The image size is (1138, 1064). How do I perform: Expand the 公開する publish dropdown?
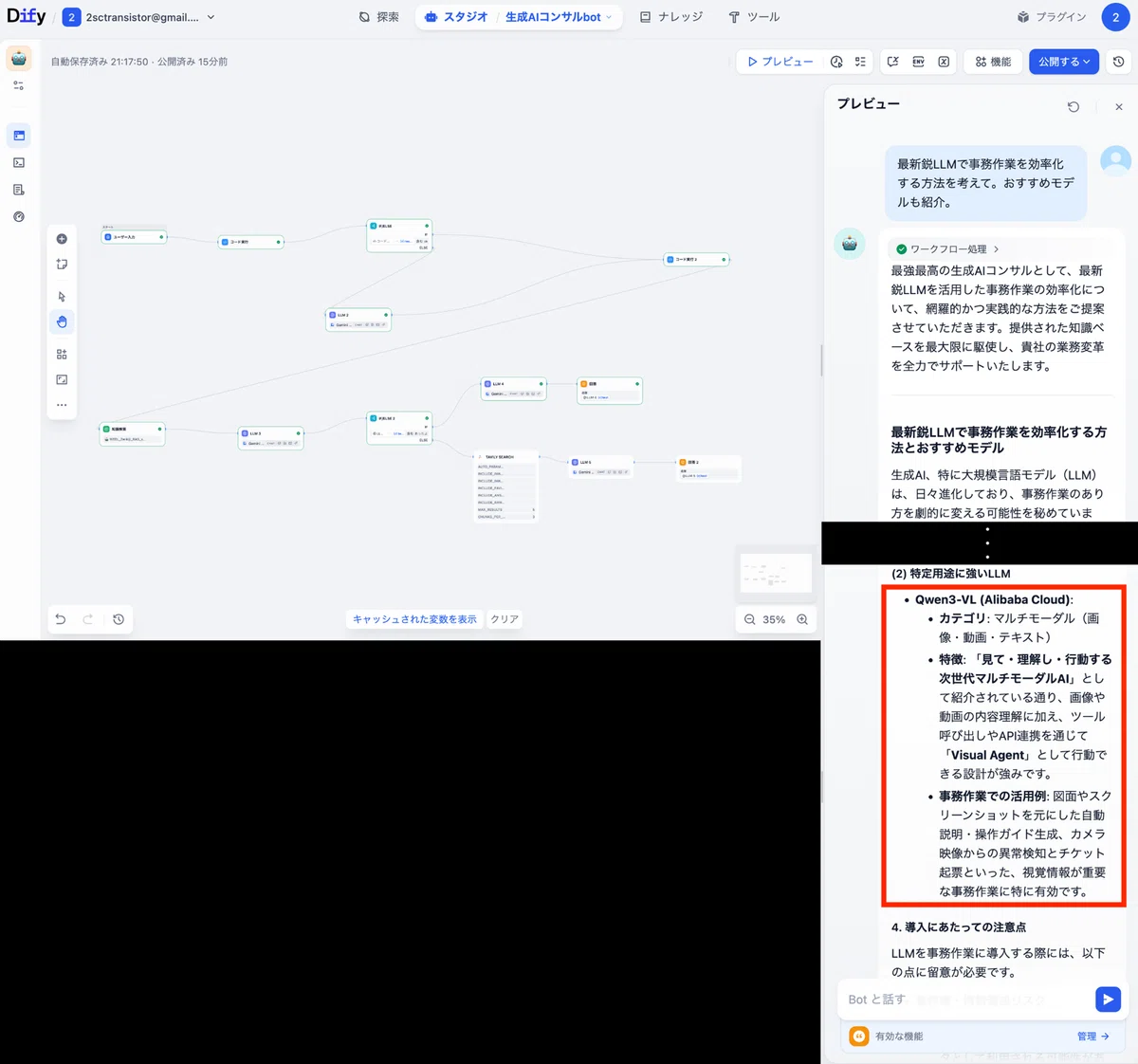(1063, 62)
